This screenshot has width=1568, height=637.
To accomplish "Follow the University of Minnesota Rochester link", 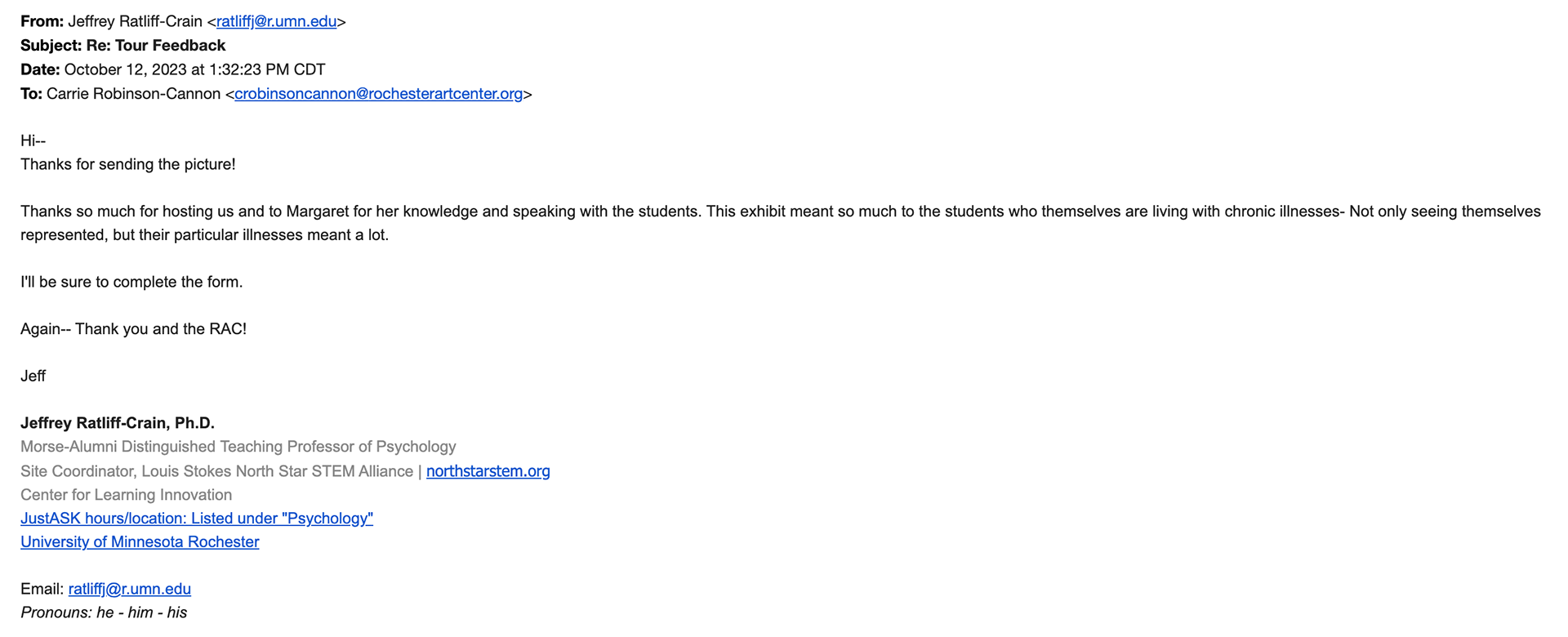I will click(x=140, y=542).
